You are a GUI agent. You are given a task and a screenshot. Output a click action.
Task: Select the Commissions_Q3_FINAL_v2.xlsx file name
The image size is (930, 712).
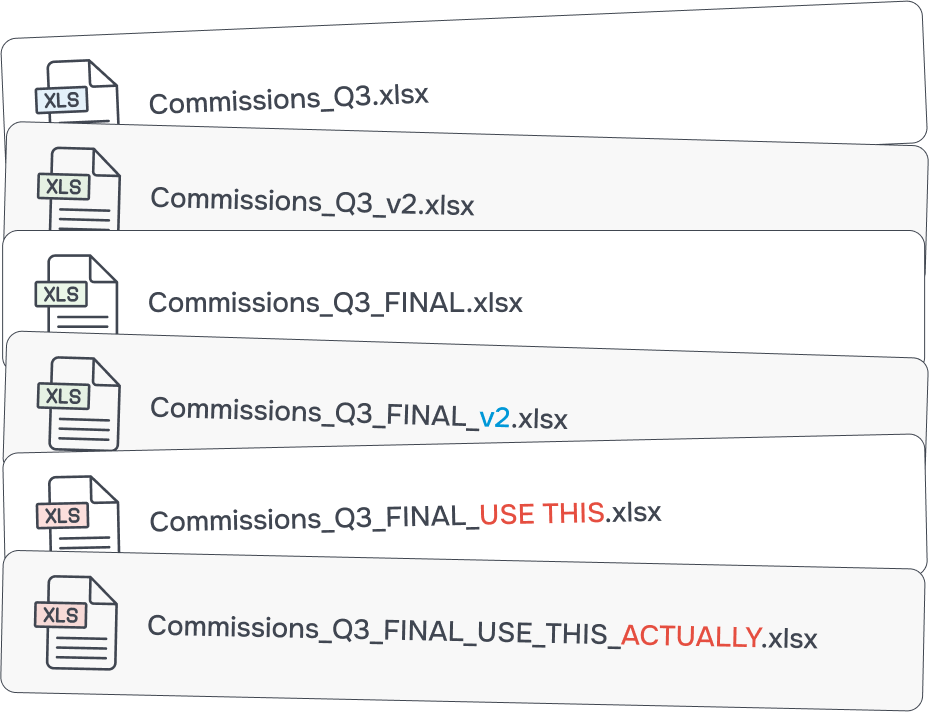pyautogui.click(x=359, y=414)
